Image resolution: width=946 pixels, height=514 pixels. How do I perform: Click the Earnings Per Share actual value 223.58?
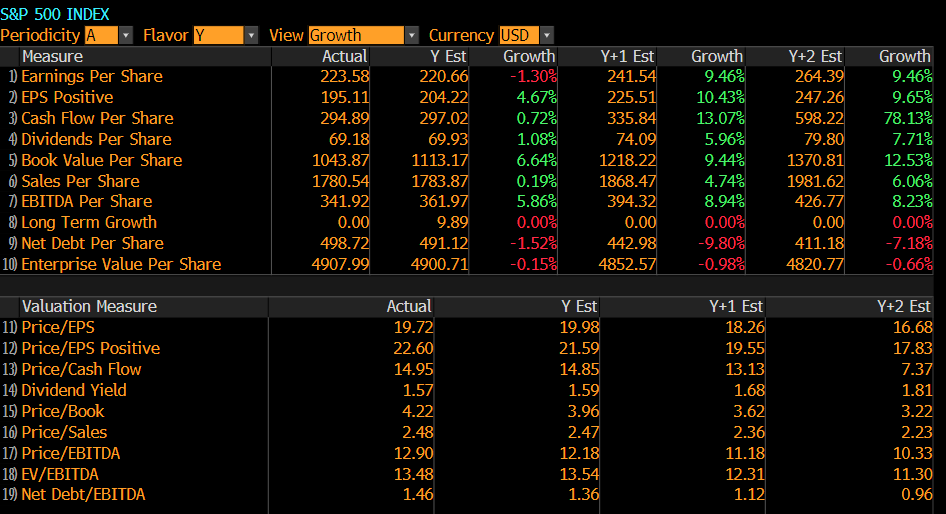(344, 77)
